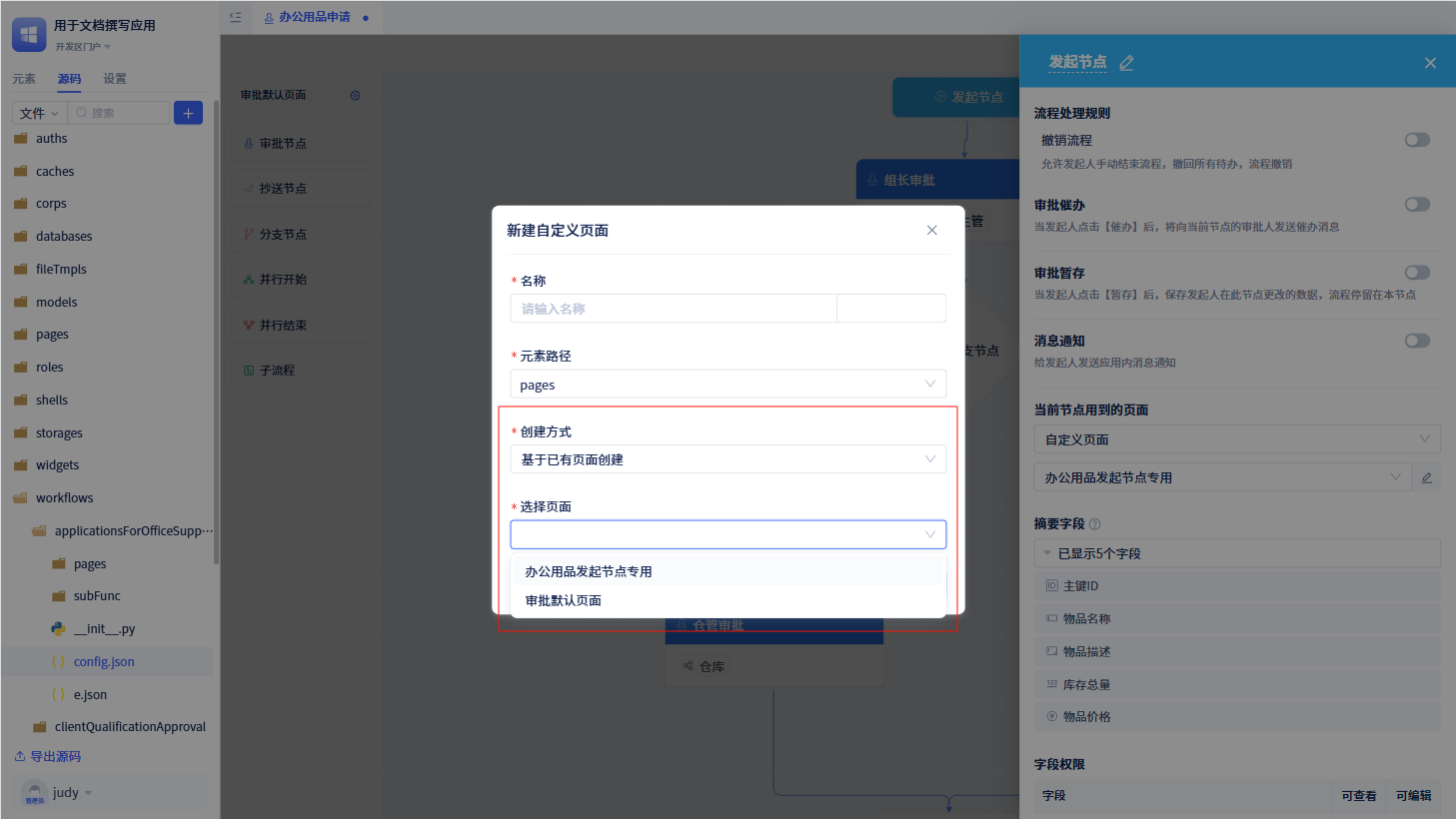Toggle the 撤销流程 switch
The image size is (1456, 819).
1417,140
